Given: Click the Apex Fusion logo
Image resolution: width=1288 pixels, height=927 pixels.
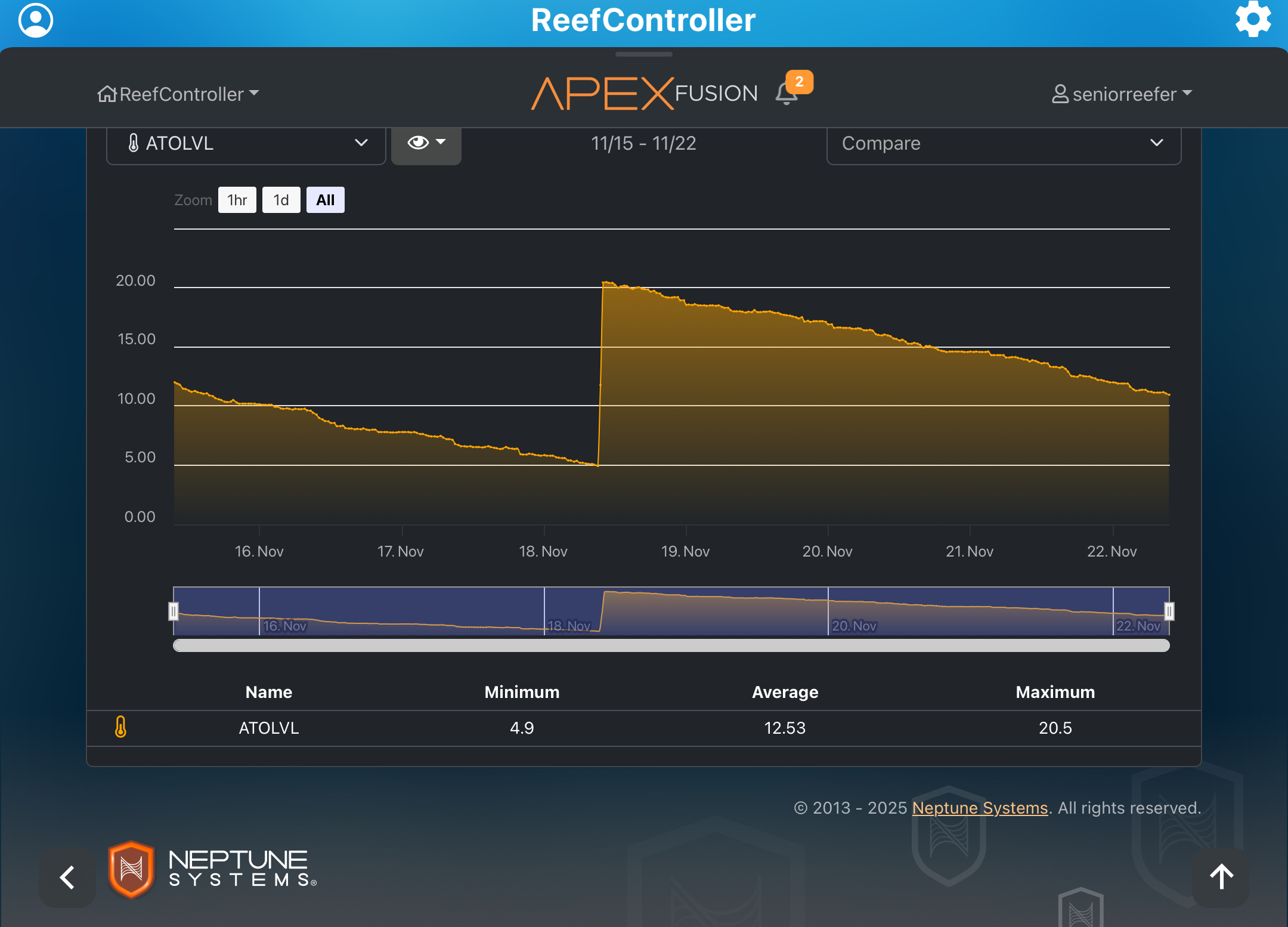Looking at the screenshot, I should (644, 94).
